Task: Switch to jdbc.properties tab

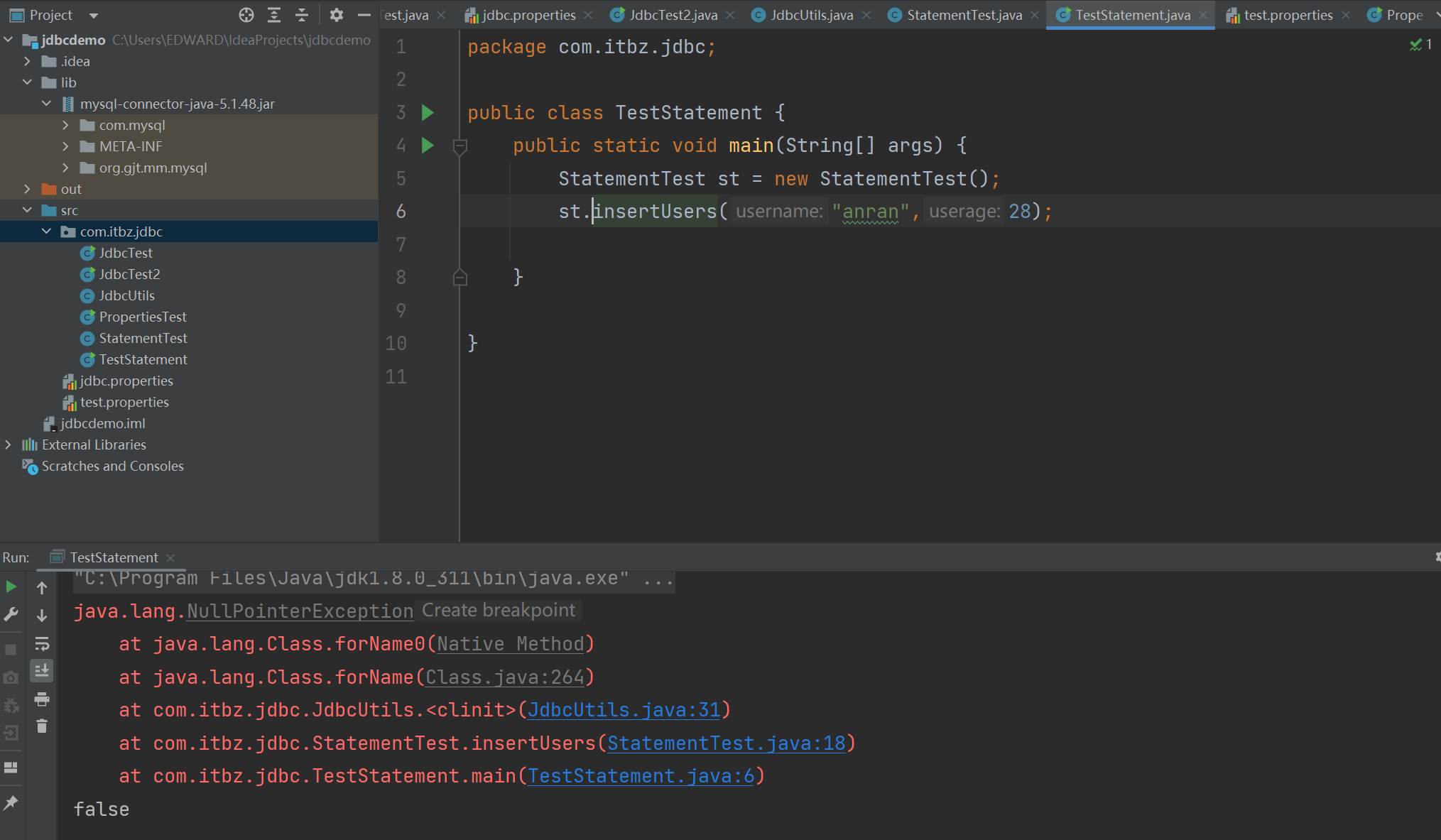Action: click(x=528, y=15)
